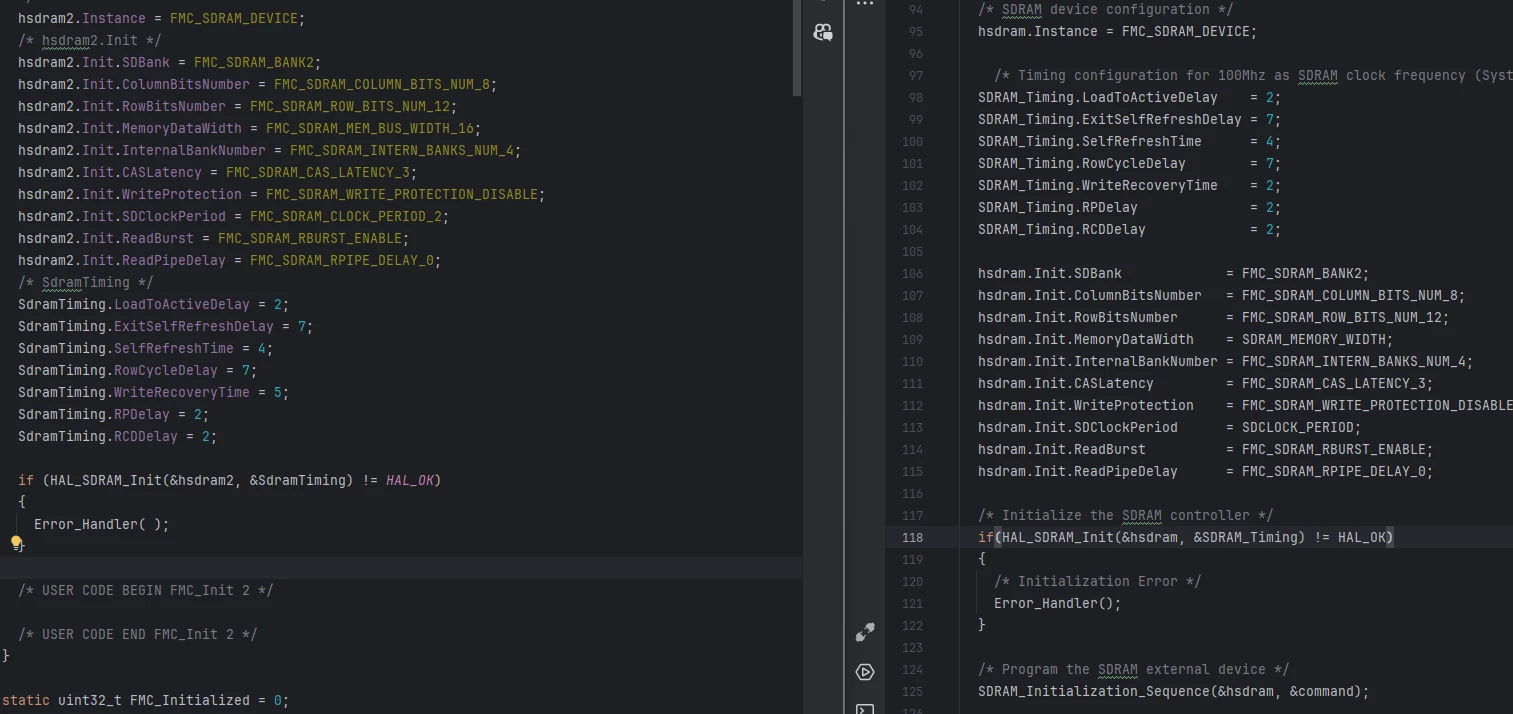Click SdramTiming.LoadToActiveDelay in left editor
This screenshot has height=714, width=1513.
(134, 304)
